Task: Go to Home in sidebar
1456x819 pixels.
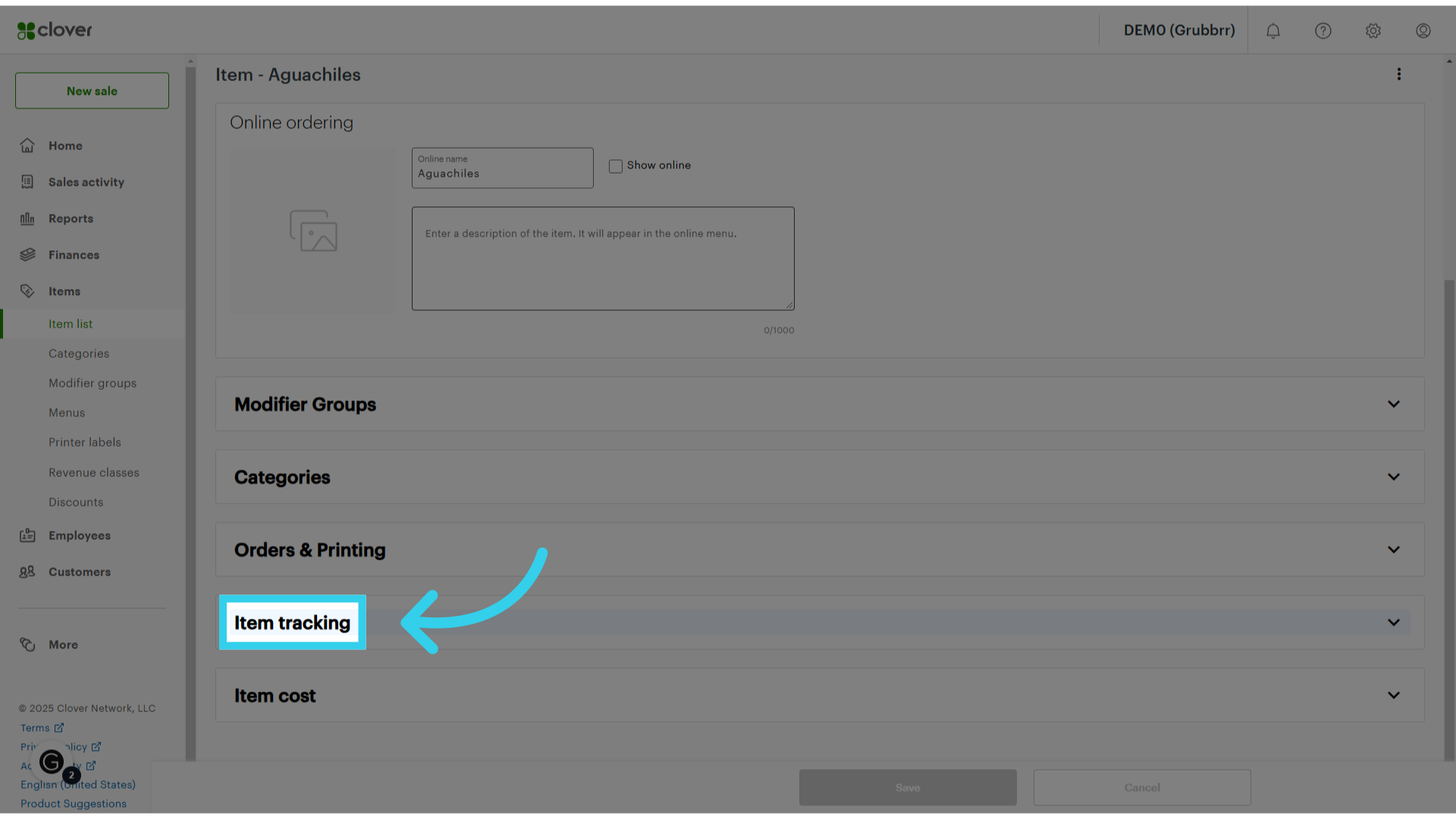Action: pos(65,146)
